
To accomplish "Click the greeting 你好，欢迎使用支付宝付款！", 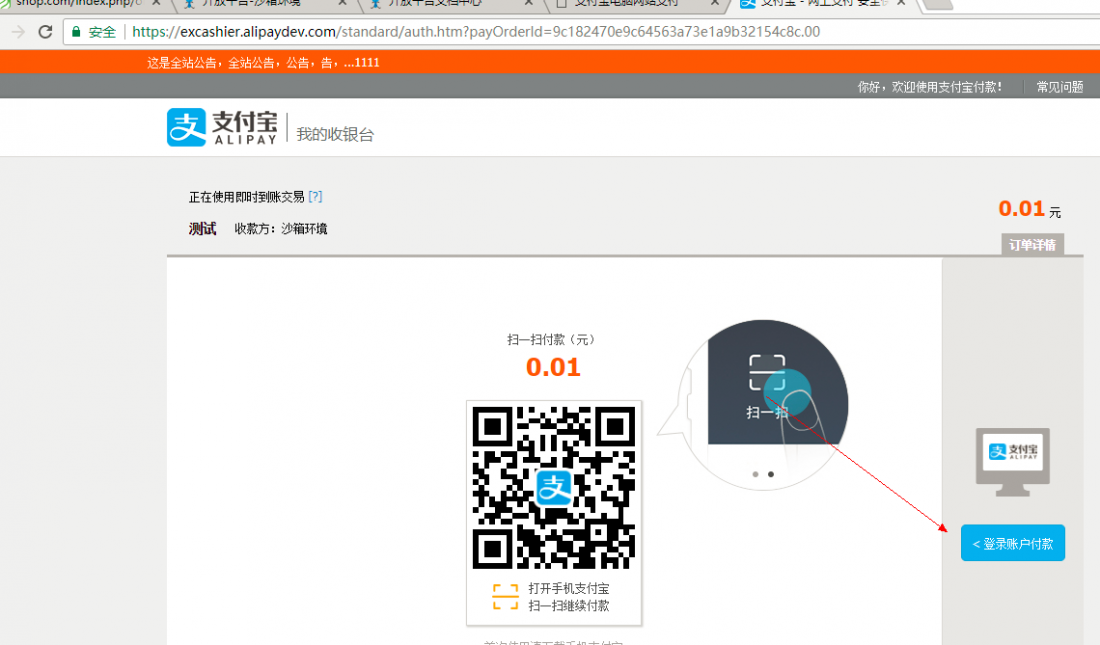I will coord(930,87).
